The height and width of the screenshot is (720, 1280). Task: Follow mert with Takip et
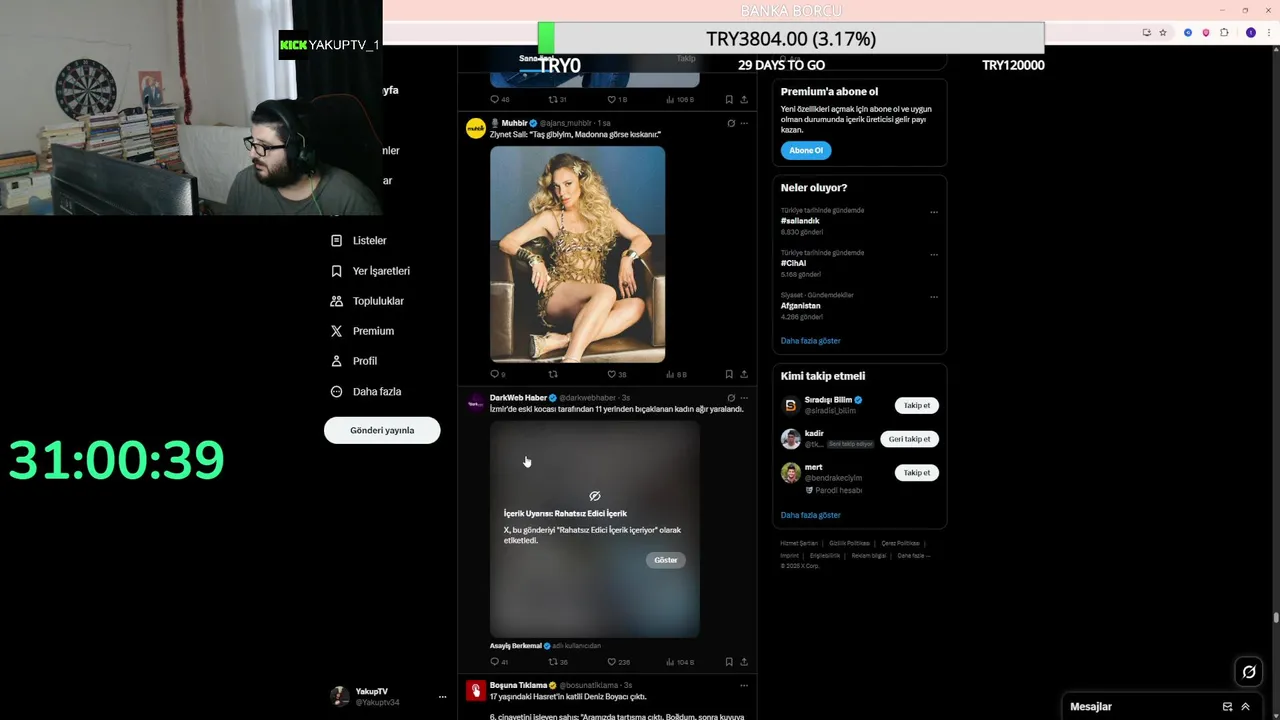click(916, 473)
